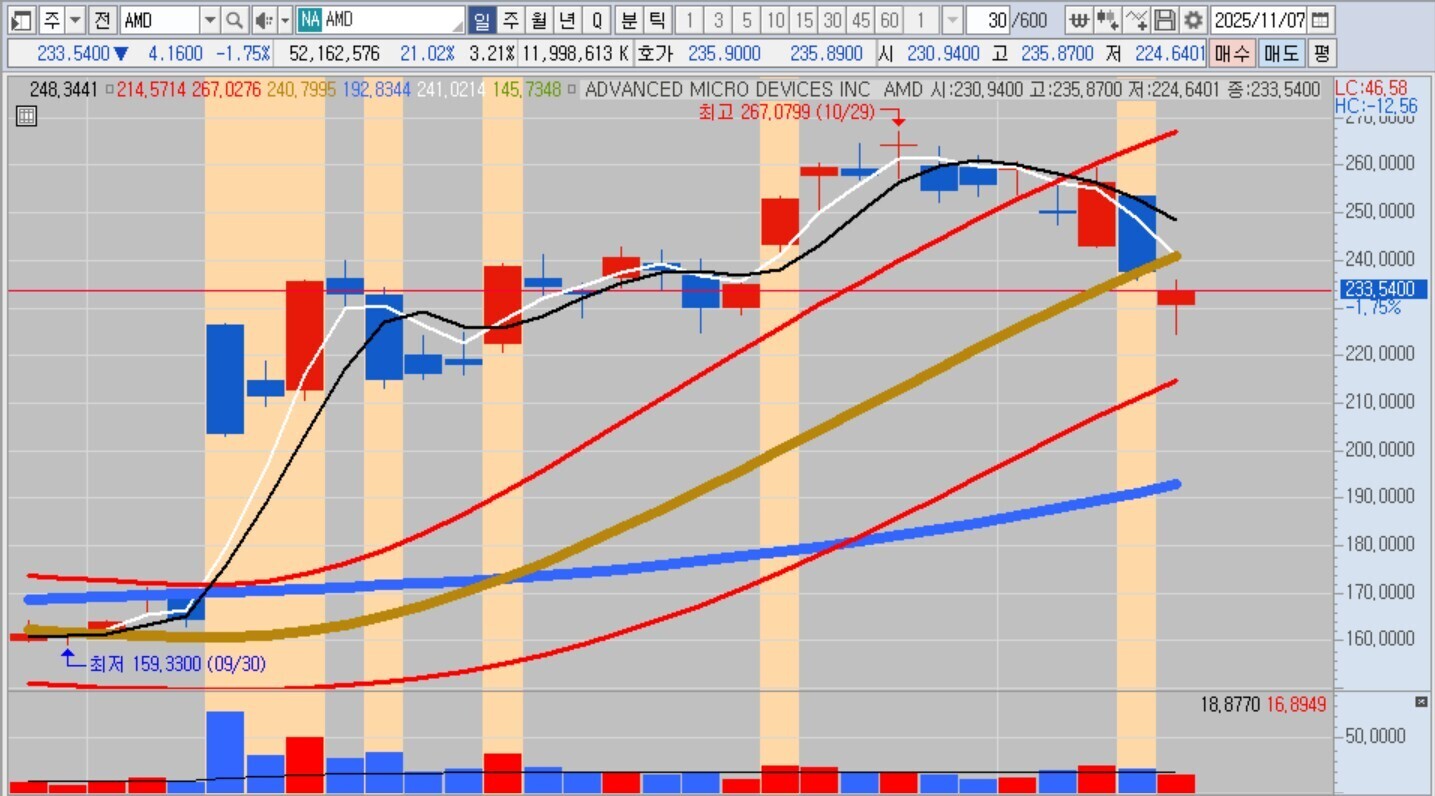Click the tallest blue volume bar
Image resolution: width=1435 pixels, height=796 pixels.
(x=225, y=752)
